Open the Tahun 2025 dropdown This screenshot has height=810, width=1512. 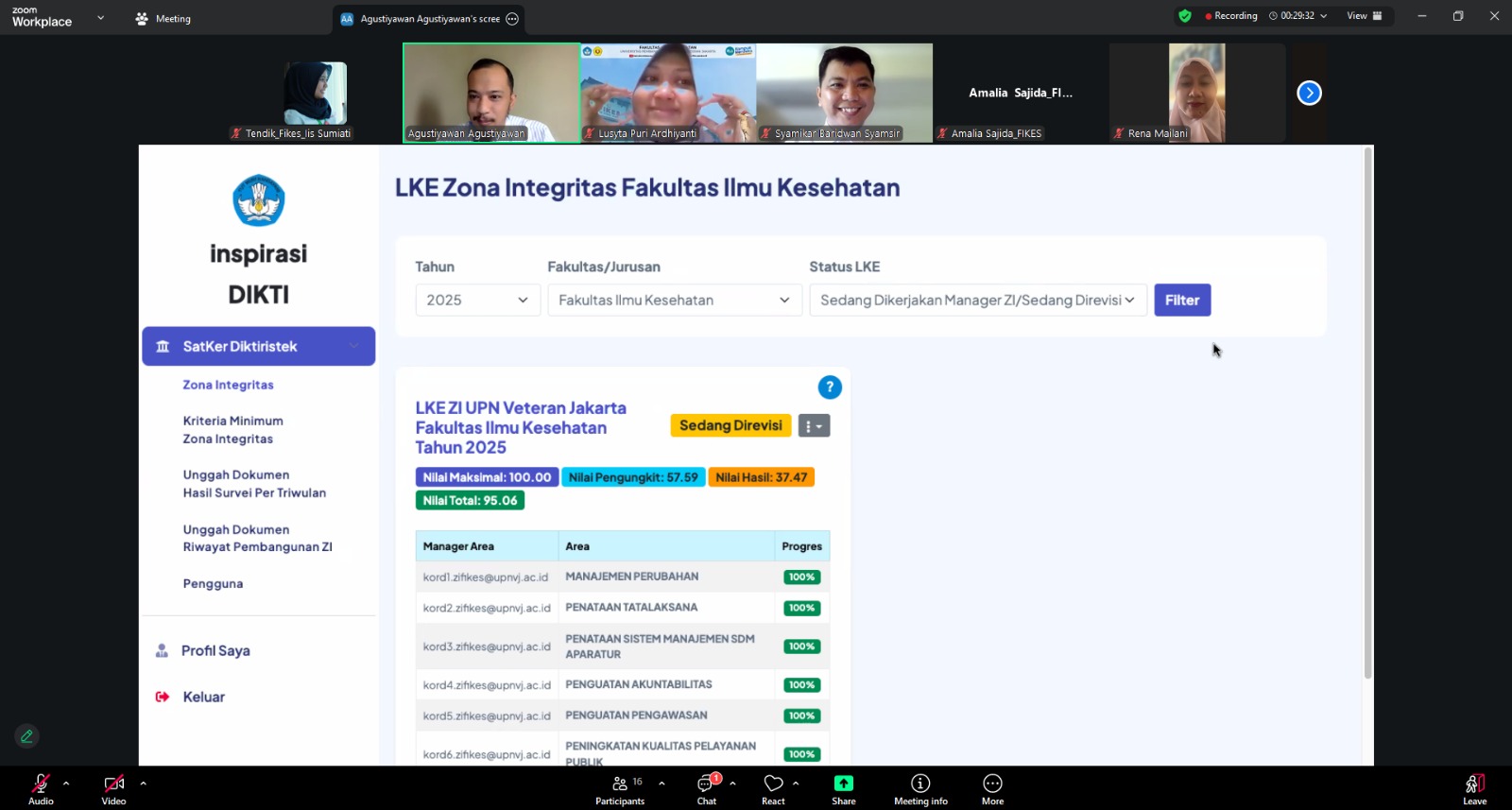pos(477,301)
